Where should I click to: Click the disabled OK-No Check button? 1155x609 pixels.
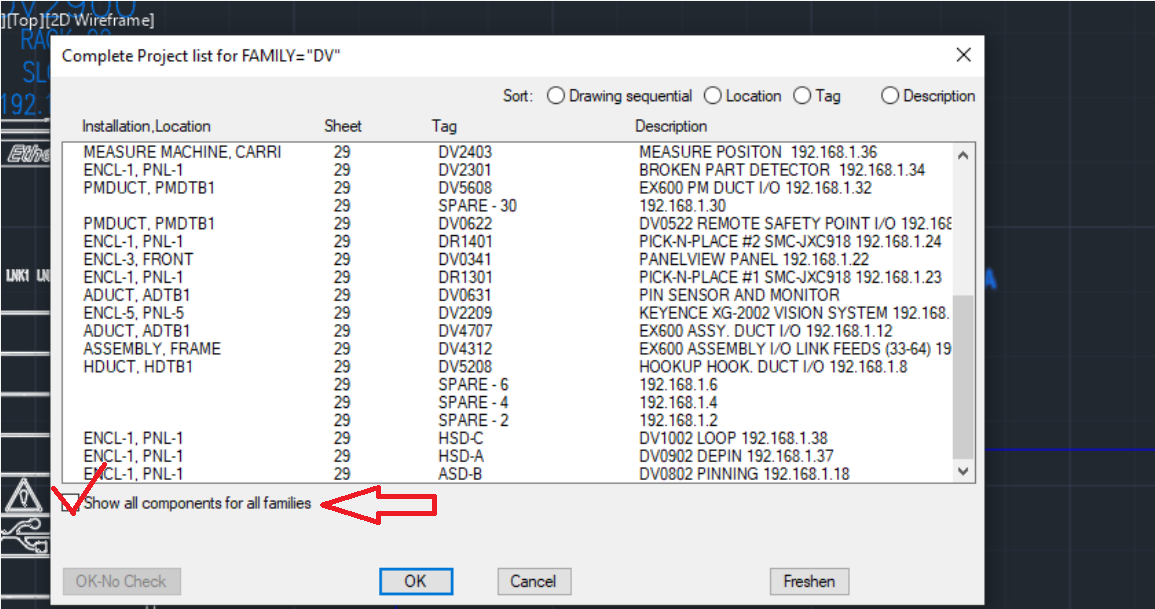120,581
